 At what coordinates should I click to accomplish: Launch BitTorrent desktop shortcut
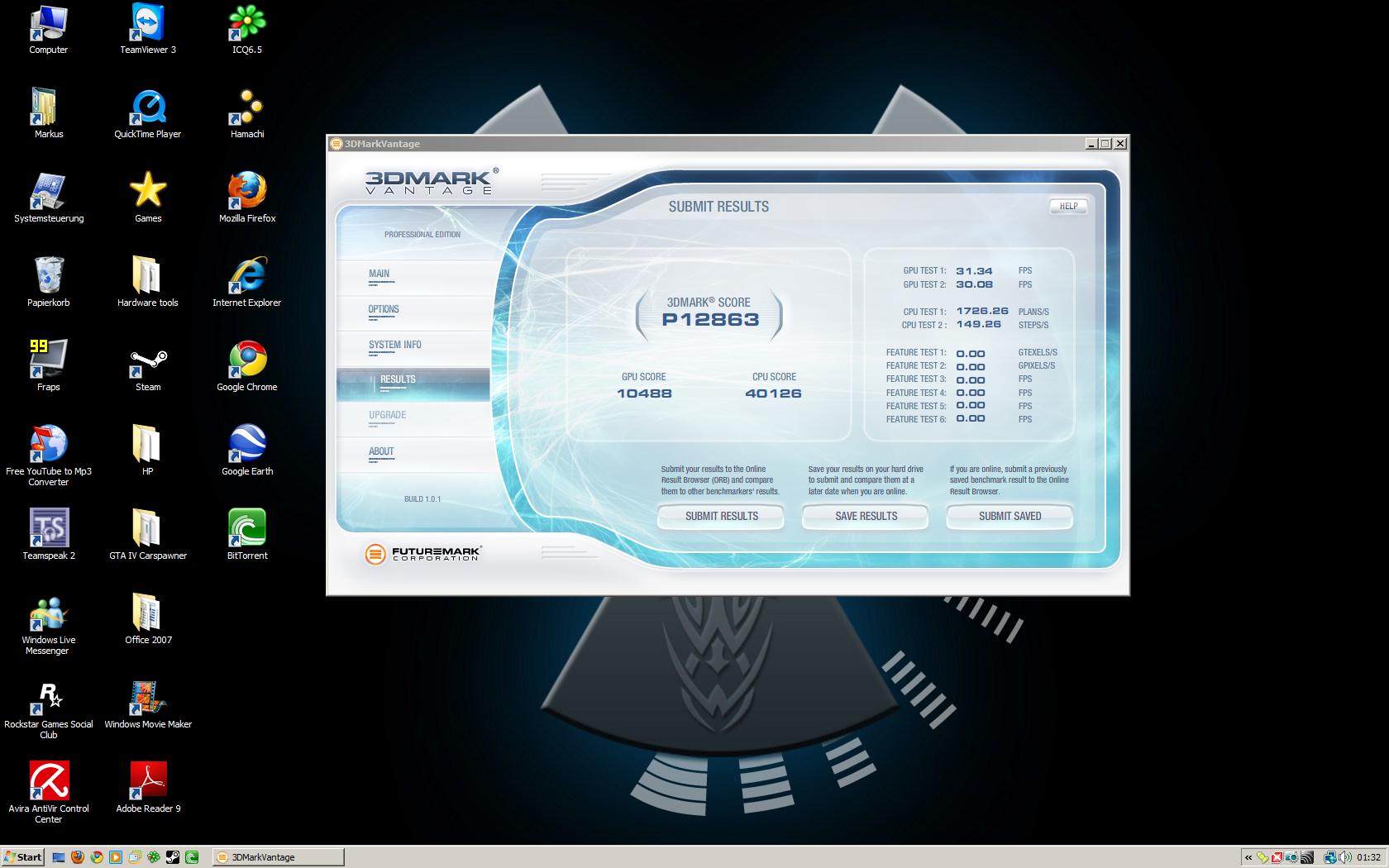coord(247,535)
